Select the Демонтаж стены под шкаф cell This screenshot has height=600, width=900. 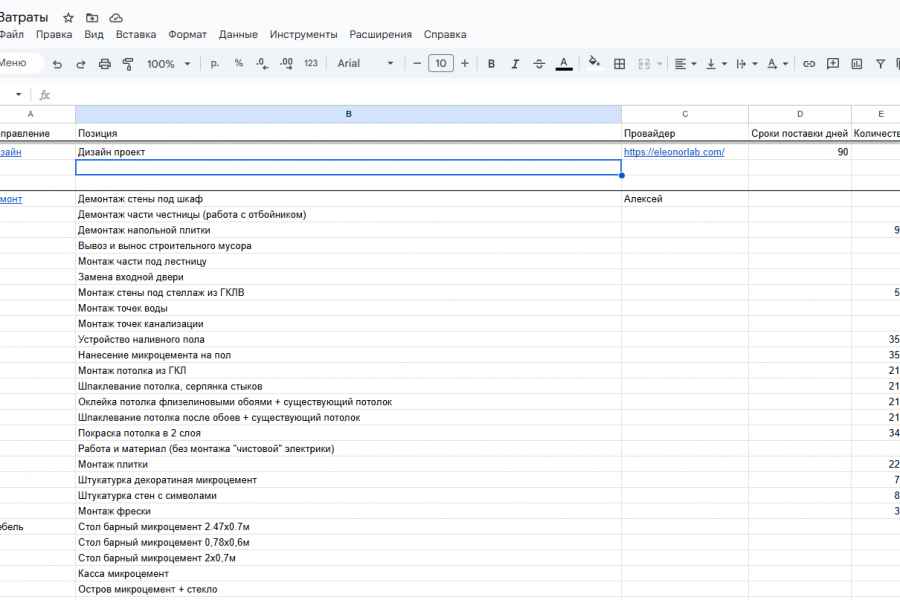pos(348,199)
